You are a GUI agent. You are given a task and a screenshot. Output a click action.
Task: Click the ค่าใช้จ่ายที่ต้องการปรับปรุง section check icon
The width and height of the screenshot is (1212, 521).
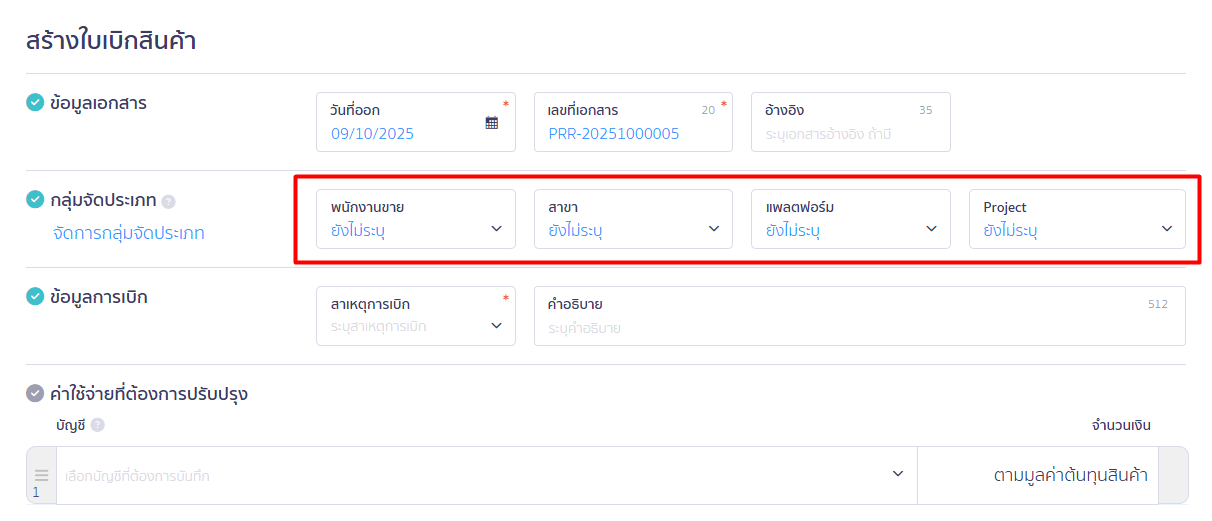point(35,394)
